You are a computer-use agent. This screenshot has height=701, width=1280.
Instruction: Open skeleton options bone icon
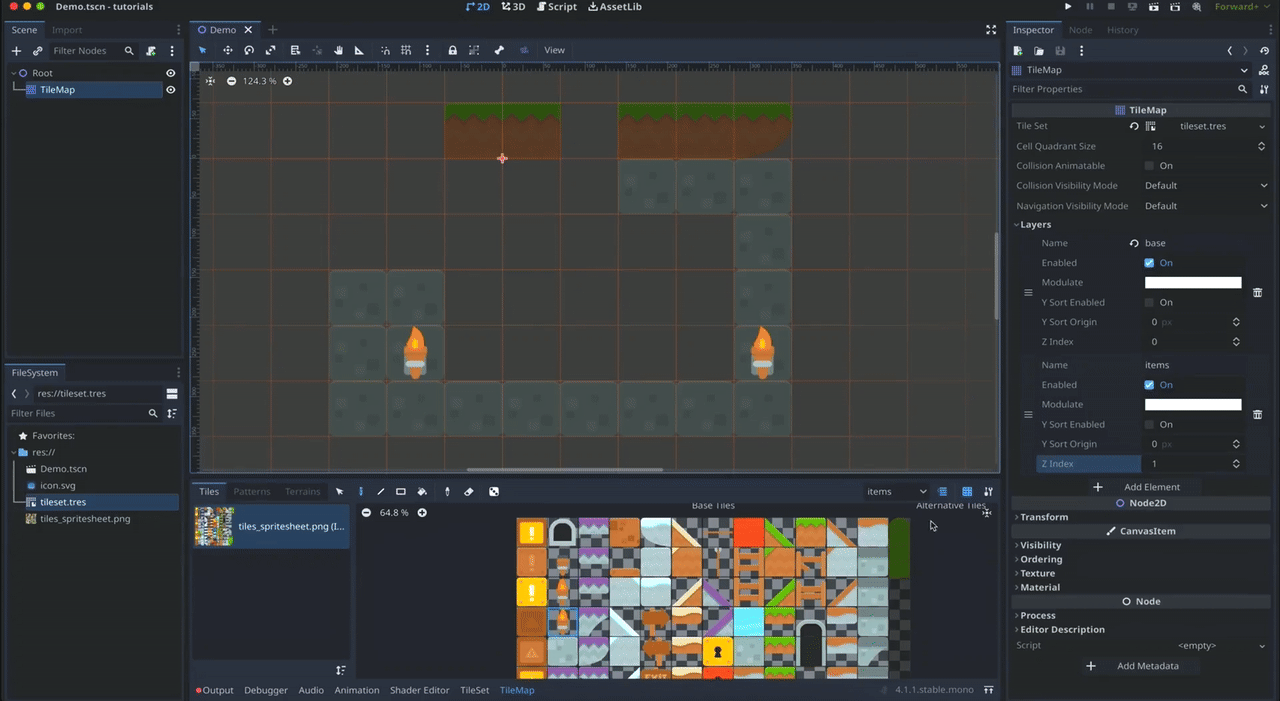tap(499, 50)
